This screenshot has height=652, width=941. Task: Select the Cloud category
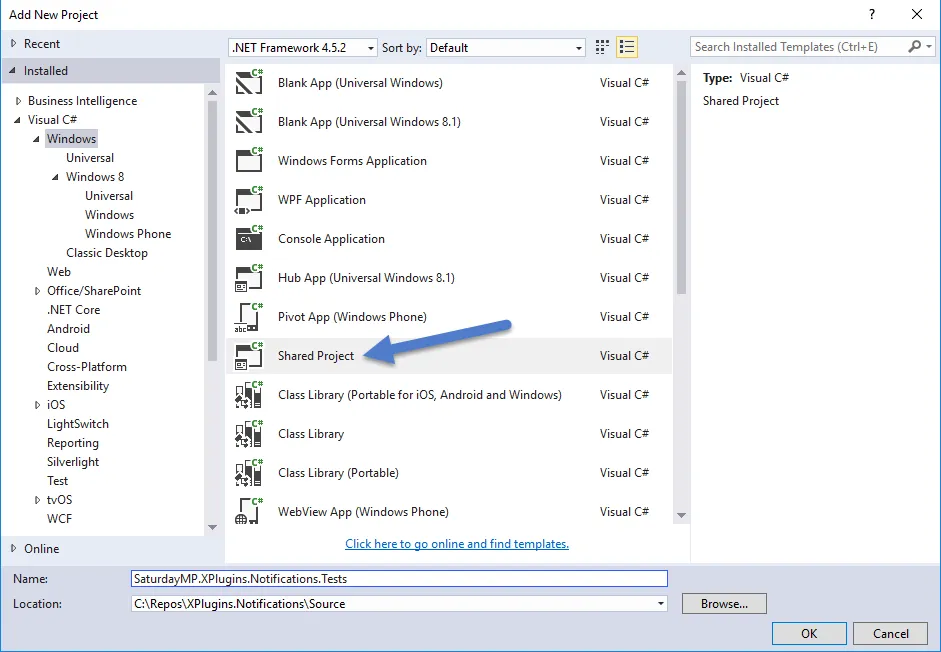pos(62,348)
